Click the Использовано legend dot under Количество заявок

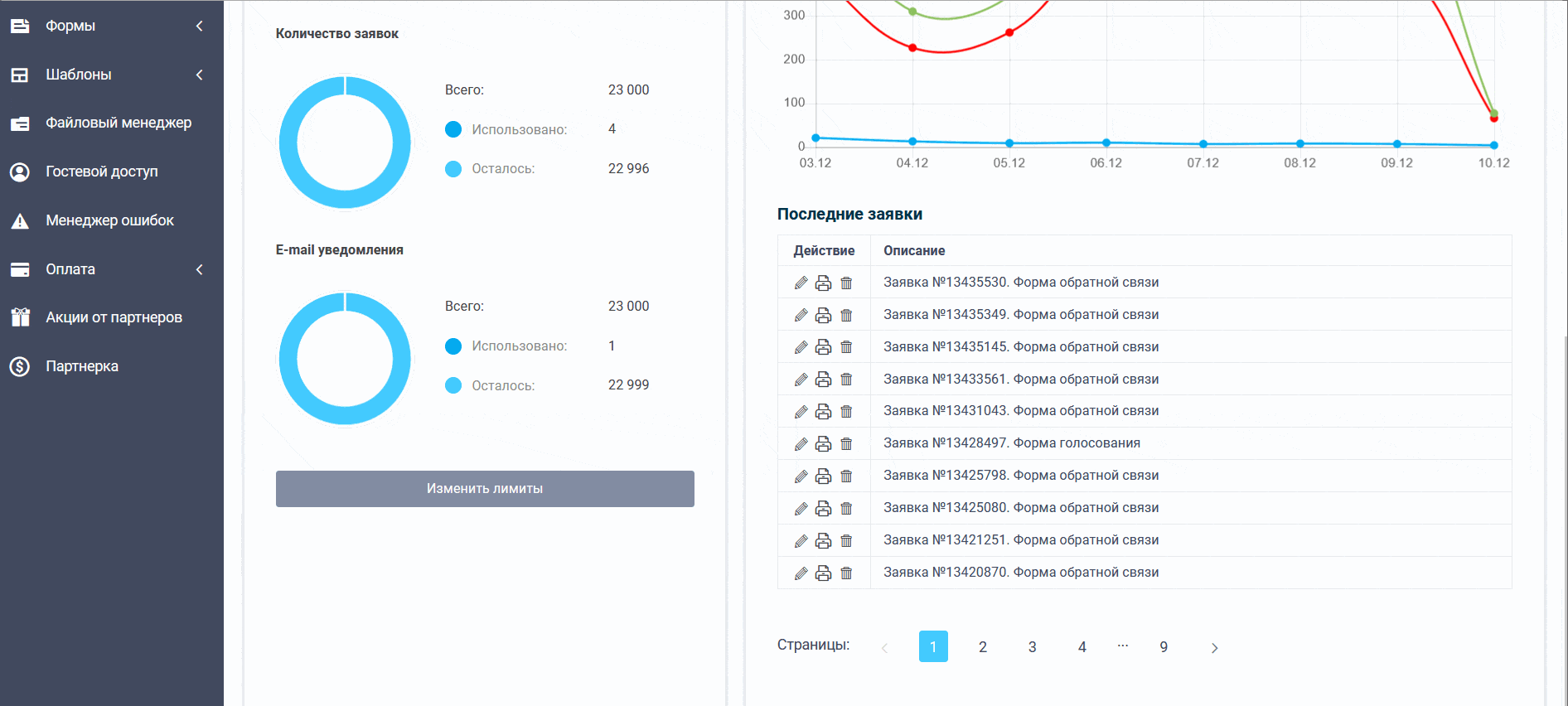(453, 129)
